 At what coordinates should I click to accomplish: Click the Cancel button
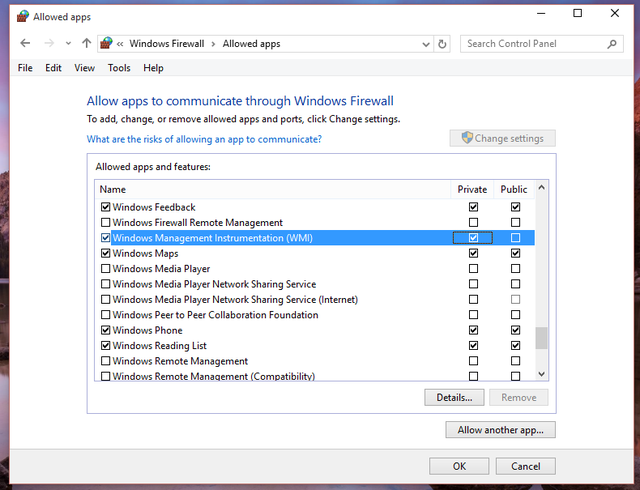(x=526, y=466)
